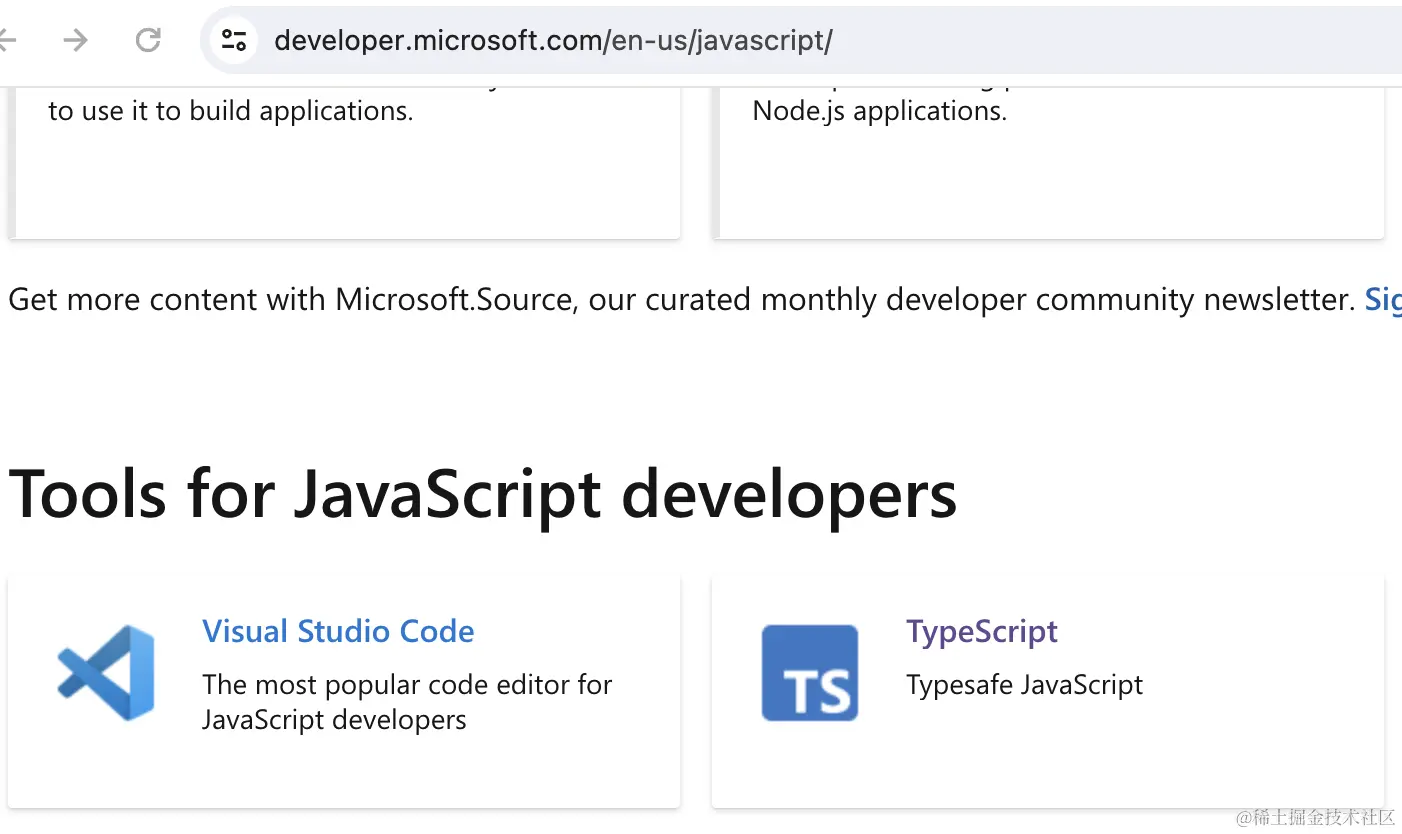
Task: Click the TypeScript TS logo icon
Action: click(810, 672)
